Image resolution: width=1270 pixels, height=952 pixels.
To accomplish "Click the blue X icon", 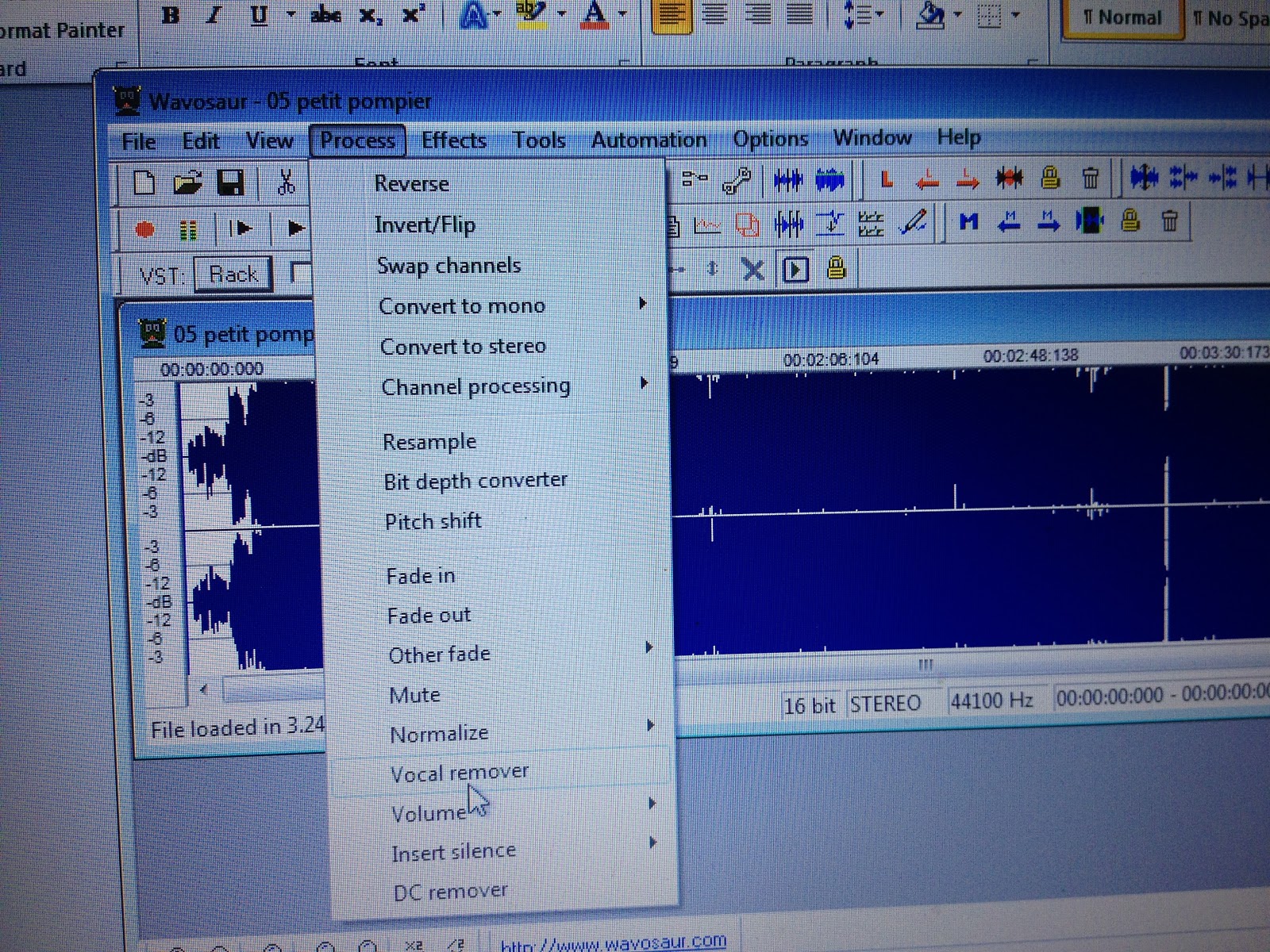I will [752, 270].
